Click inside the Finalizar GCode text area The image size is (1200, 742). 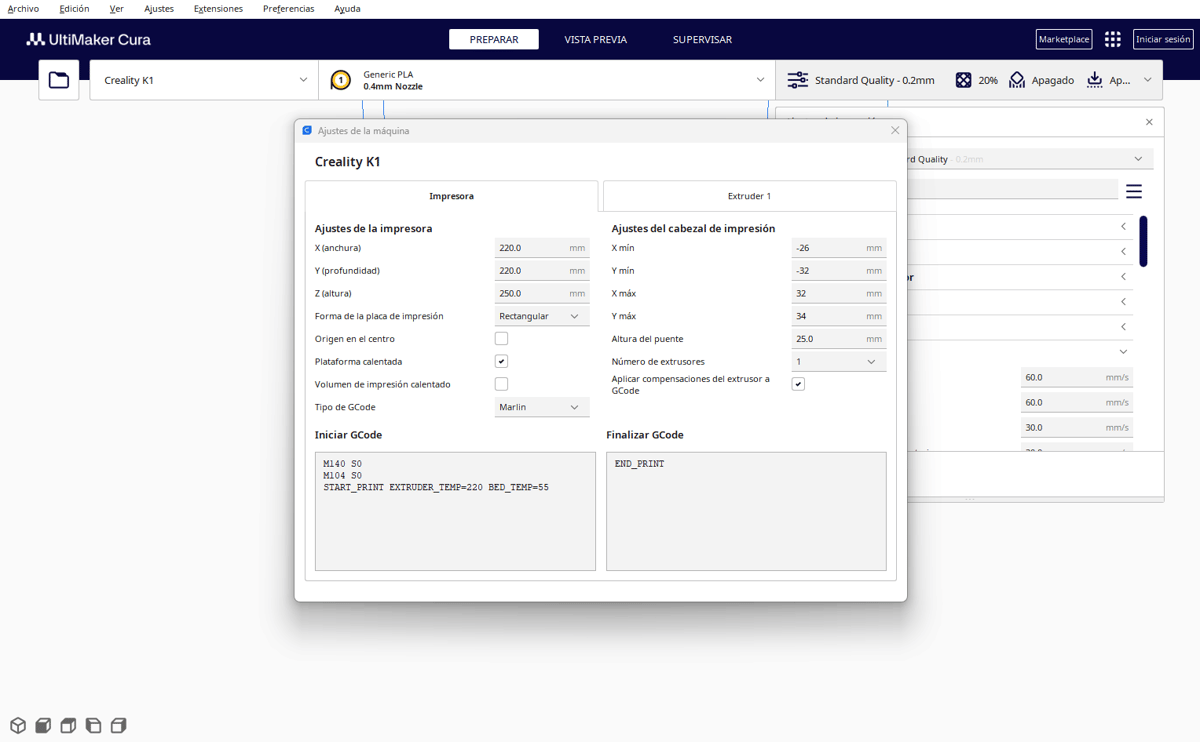(x=746, y=511)
